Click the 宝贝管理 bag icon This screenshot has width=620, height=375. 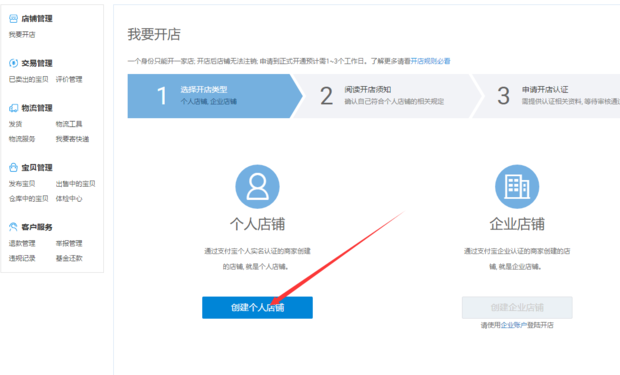click(x=13, y=167)
